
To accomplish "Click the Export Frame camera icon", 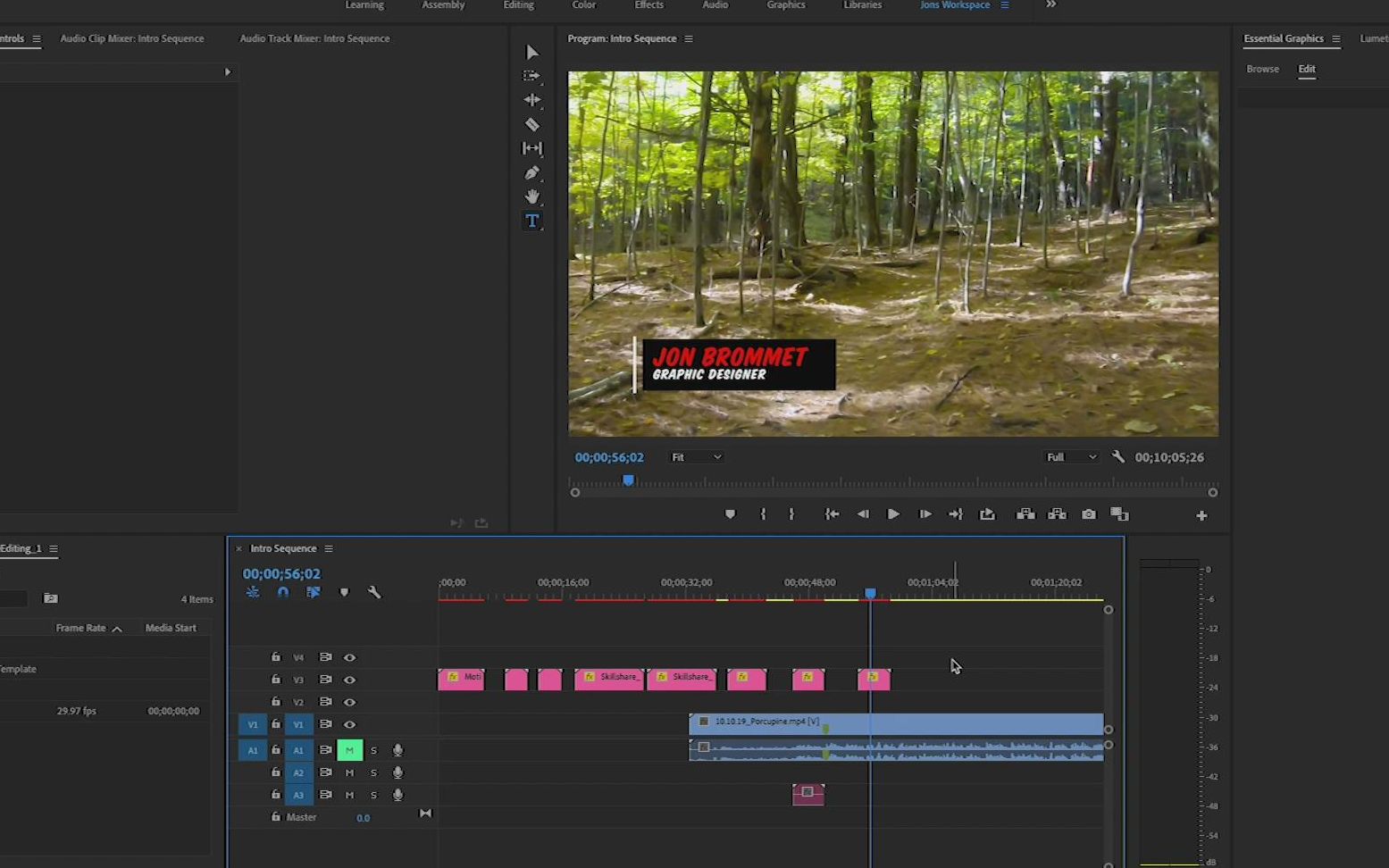I will coord(1088,514).
